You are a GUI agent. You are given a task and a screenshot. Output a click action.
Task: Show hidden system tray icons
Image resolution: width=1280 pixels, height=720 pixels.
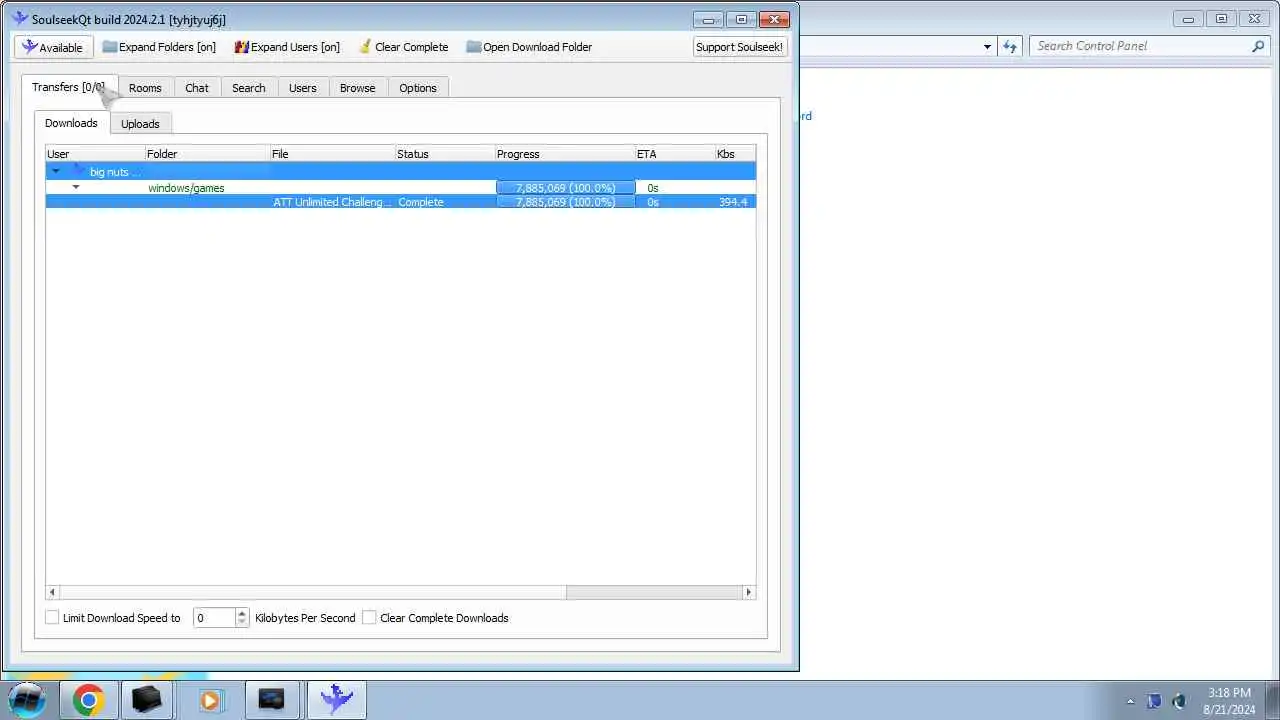(x=1130, y=702)
